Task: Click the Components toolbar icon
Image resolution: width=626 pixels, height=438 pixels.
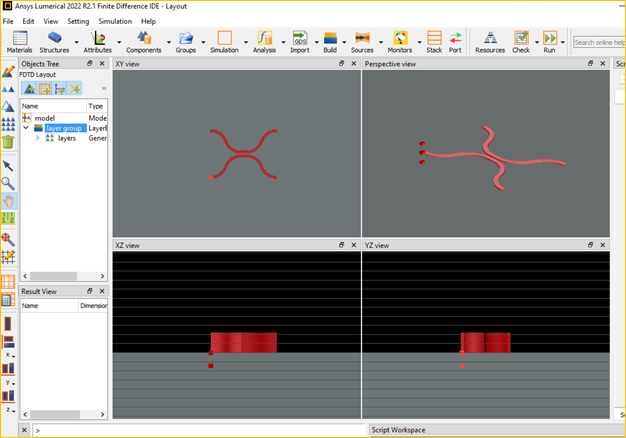Action: point(144,42)
